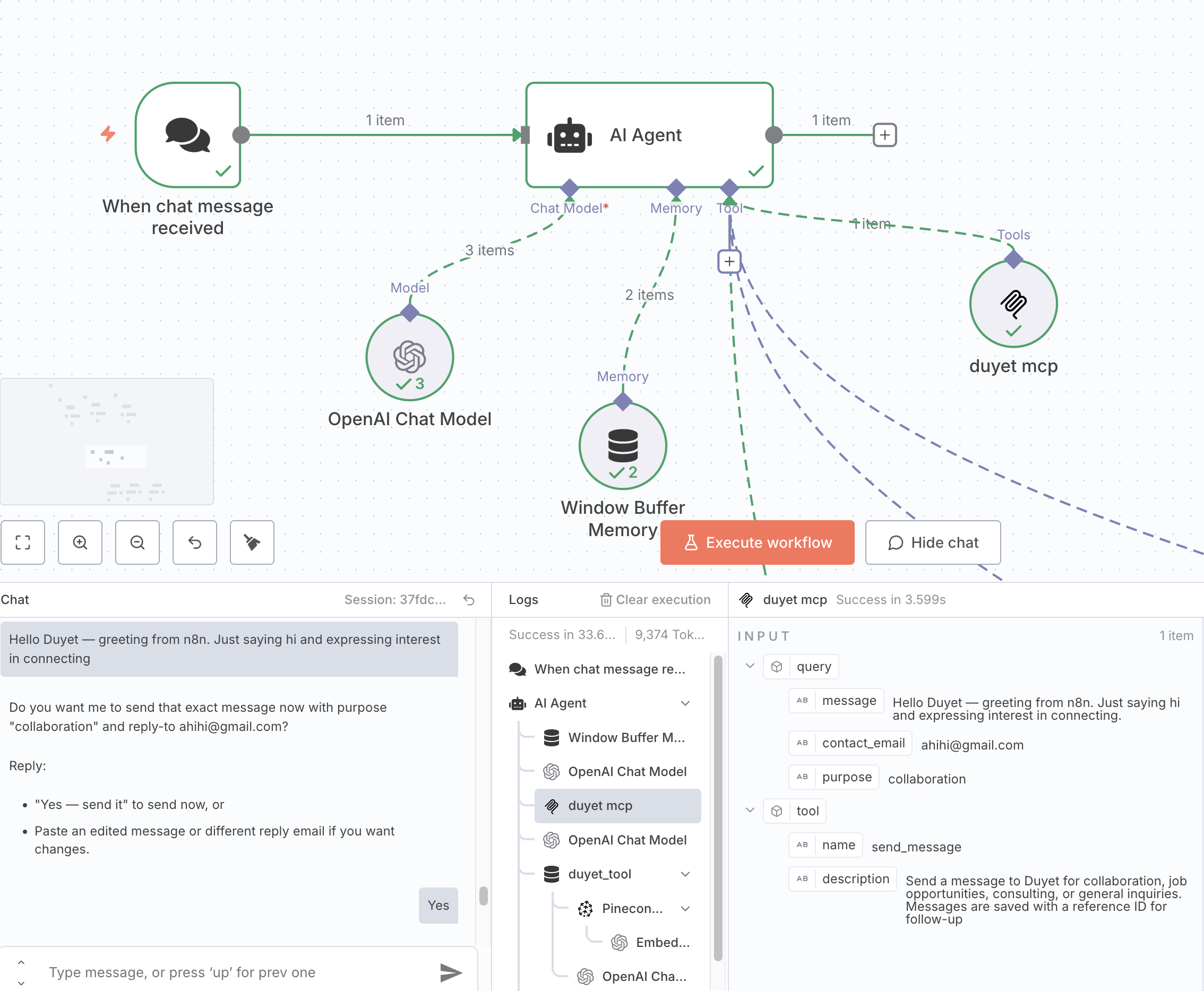
Task: Click the zoom in magnifier icon
Action: point(80,542)
